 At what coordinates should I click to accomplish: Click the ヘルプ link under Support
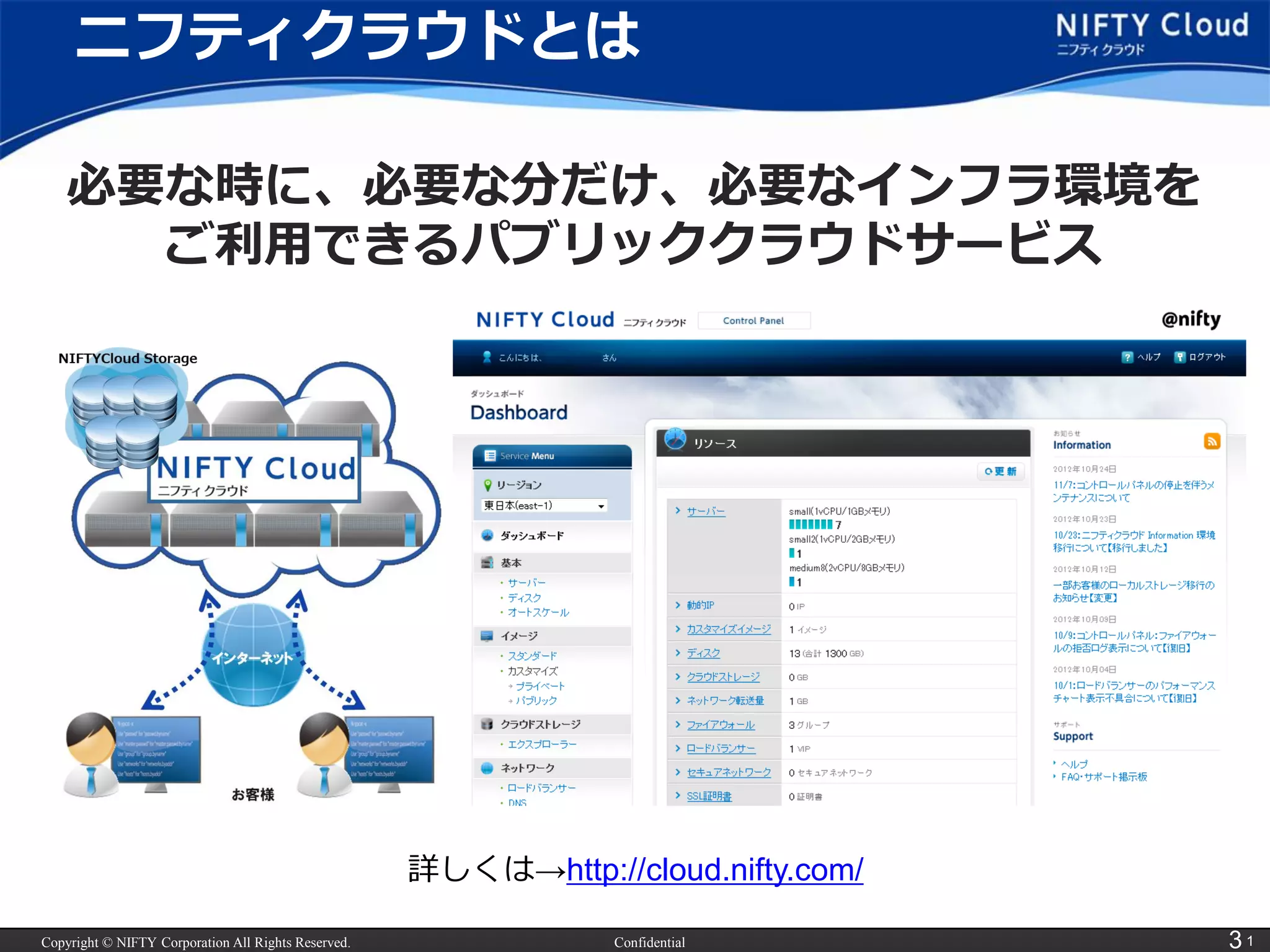pyautogui.click(x=1074, y=764)
